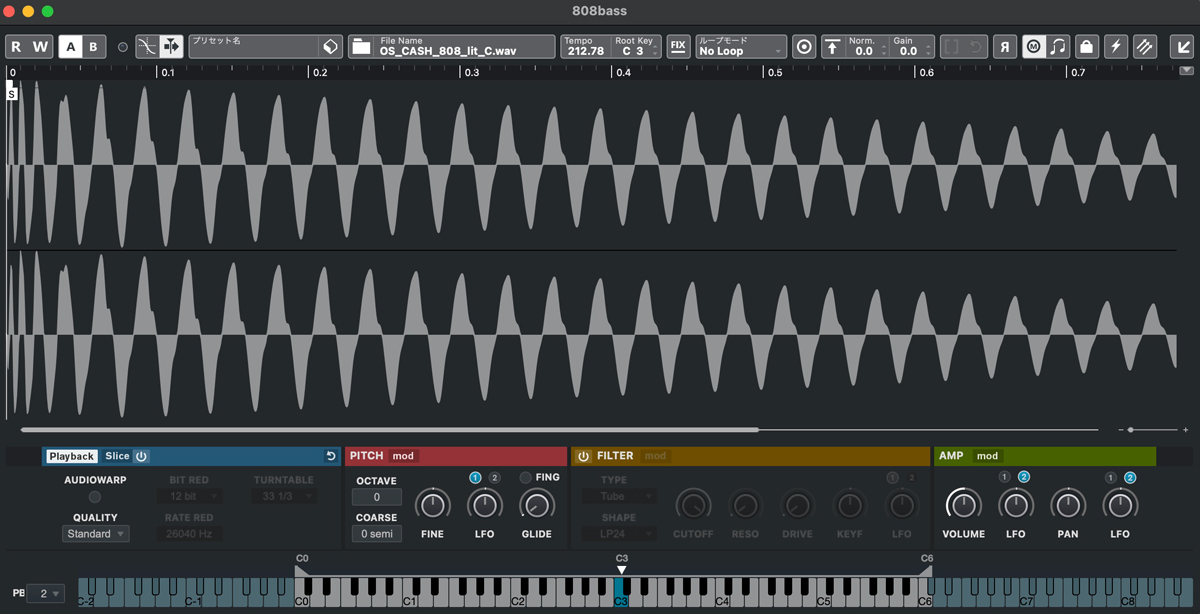Open the PITCH mod tab
The height and width of the screenshot is (614, 1200).
(403, 456)
